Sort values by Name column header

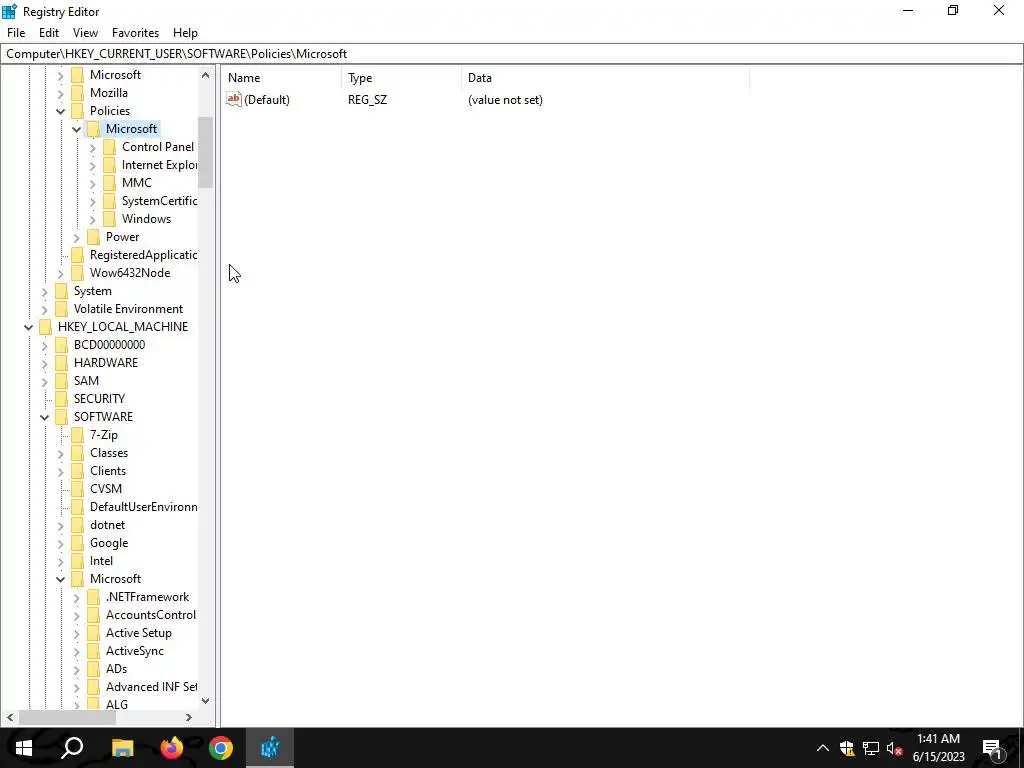[281, 78]
